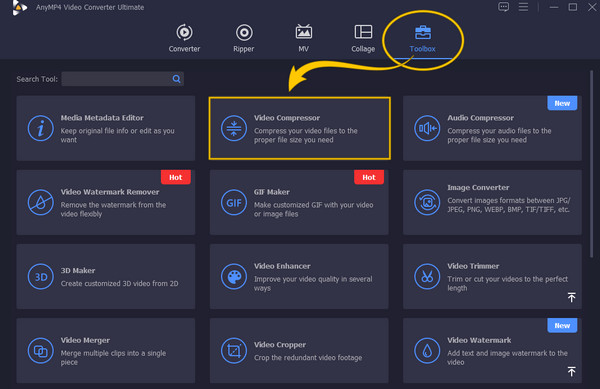This screenshot has width=600, height=389.
Task: Click the New badge on Video Watermark
Action: coord(562,325)
